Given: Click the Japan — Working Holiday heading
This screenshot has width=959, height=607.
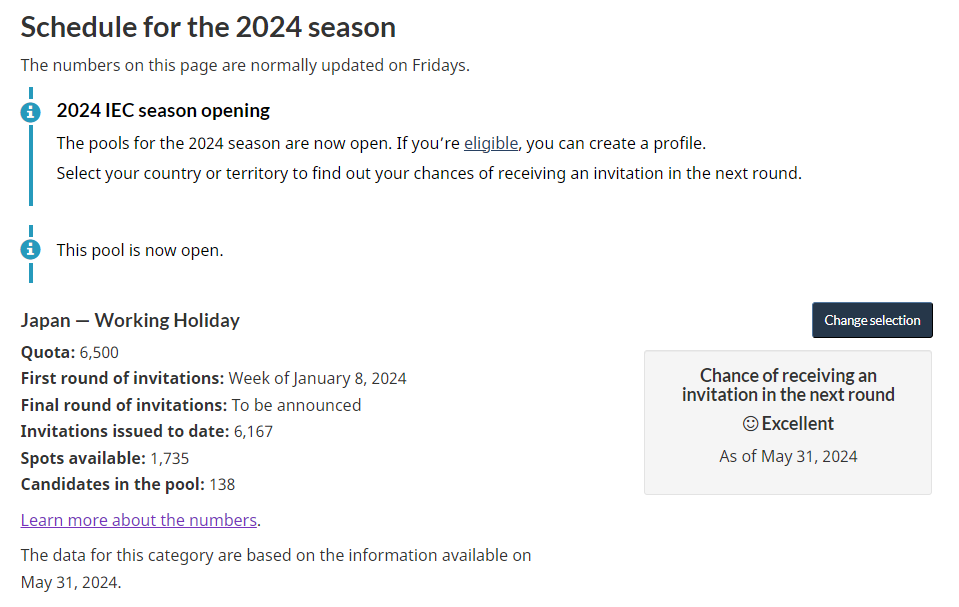Looking at the screenshot, I should tap(130, 320).
